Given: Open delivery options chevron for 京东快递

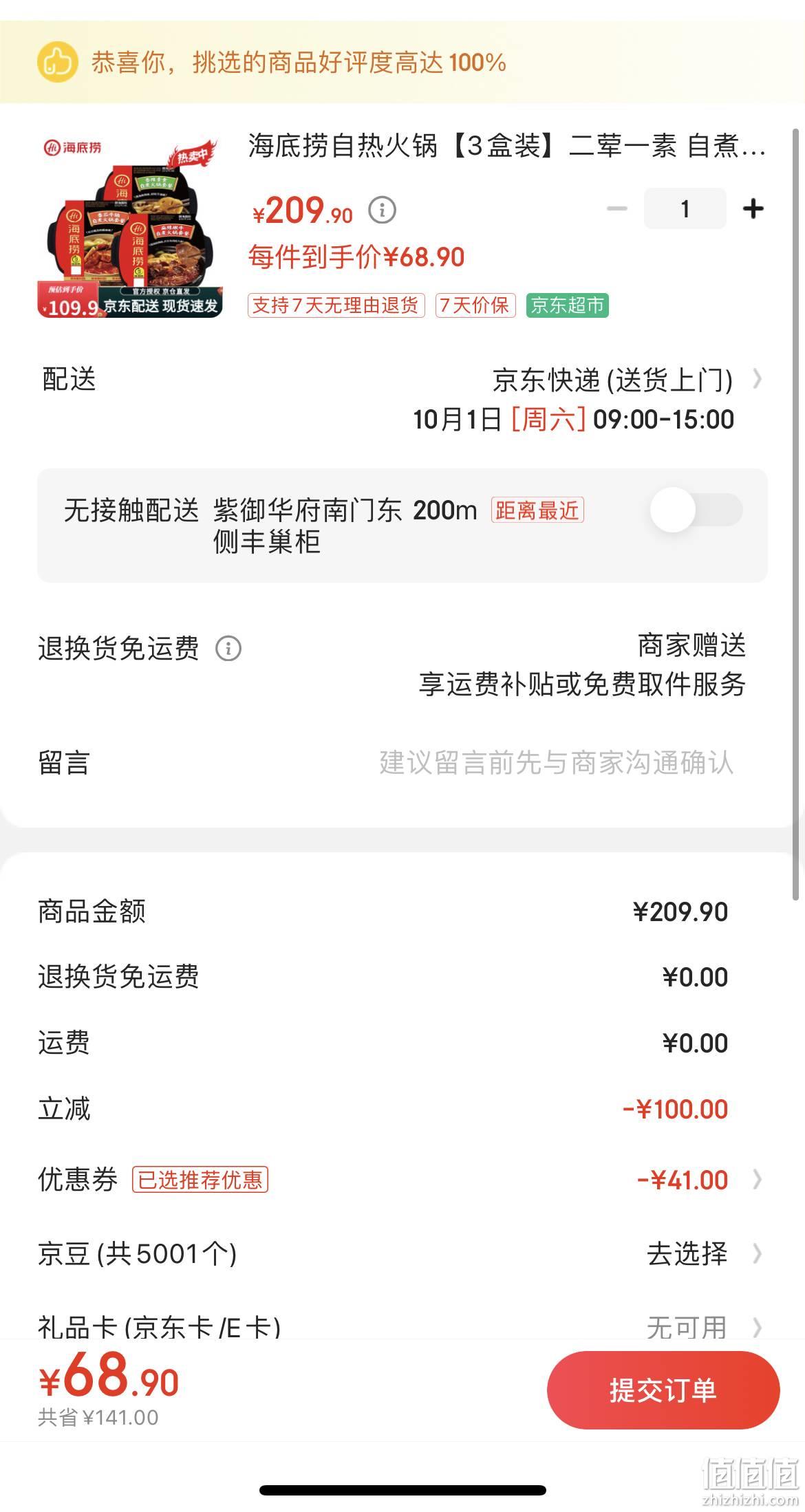Looking at the screenshot, I should point(758,378).
